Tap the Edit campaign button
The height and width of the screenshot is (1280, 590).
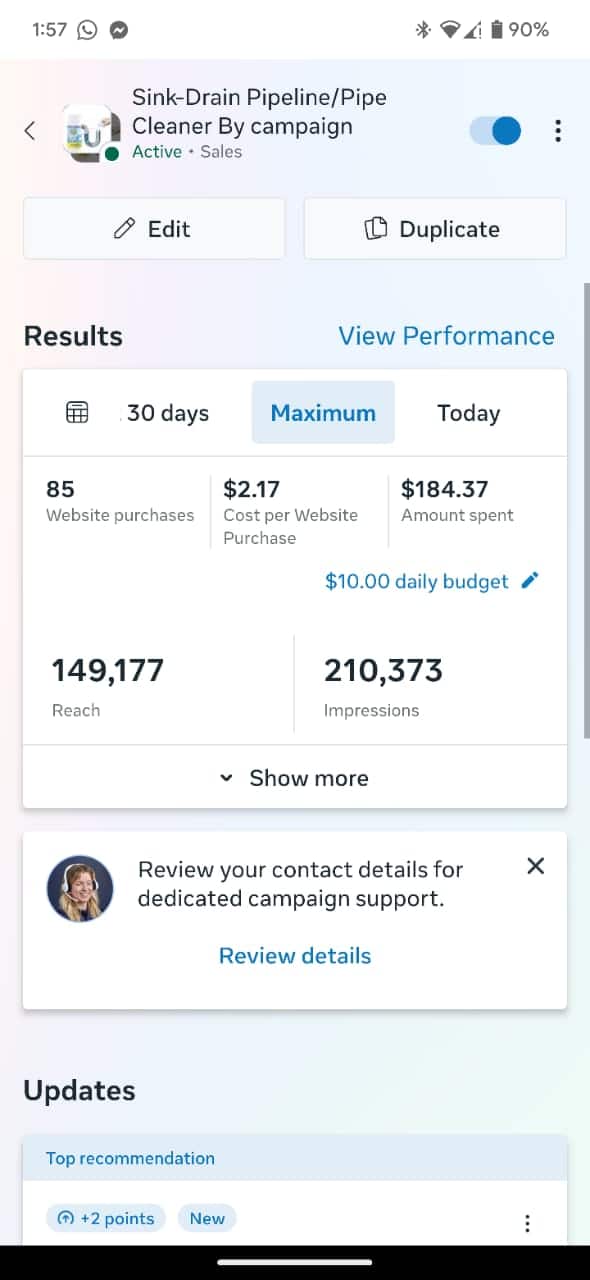point(154,229)
